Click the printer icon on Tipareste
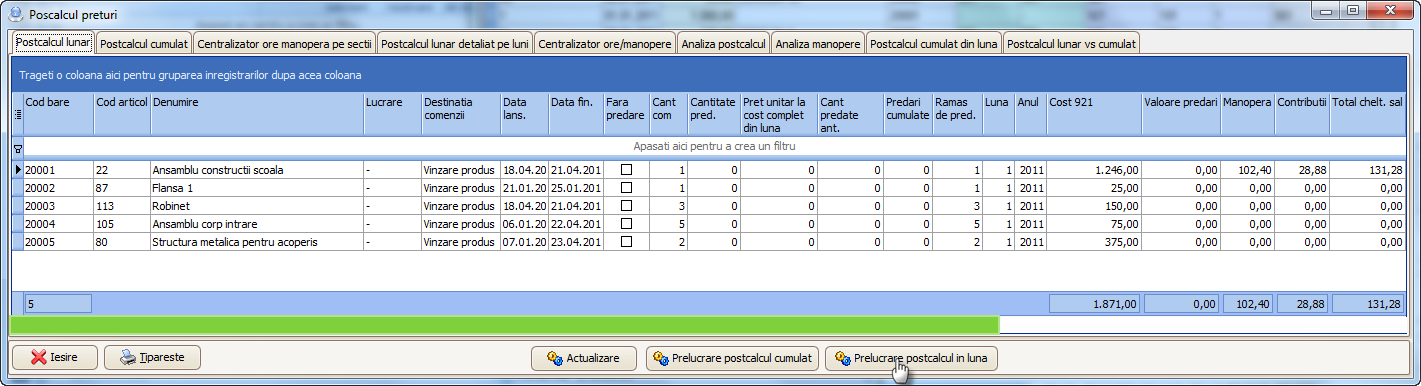 [x=127, y=357]
